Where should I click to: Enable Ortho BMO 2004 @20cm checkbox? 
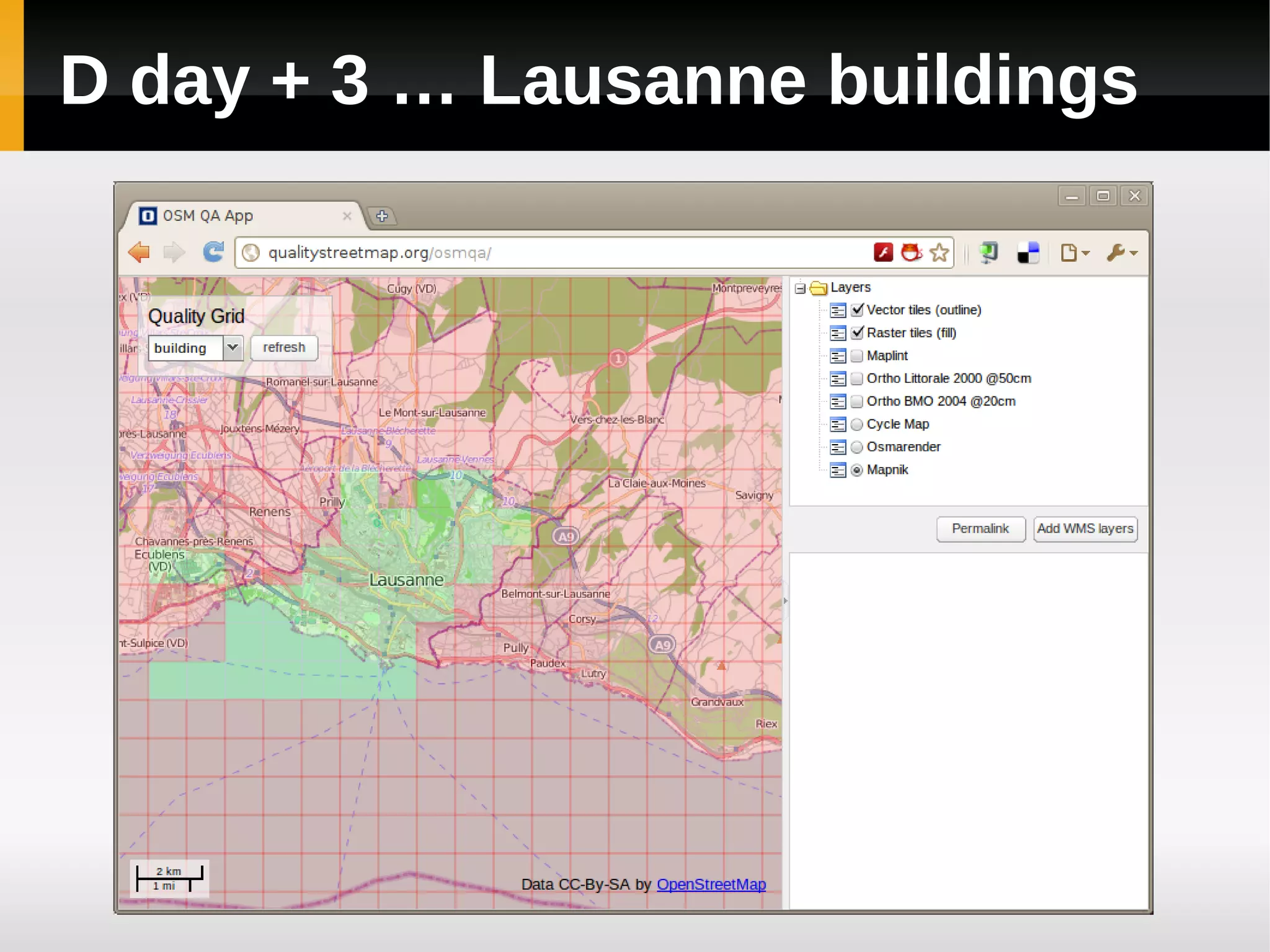click(856, 401)
